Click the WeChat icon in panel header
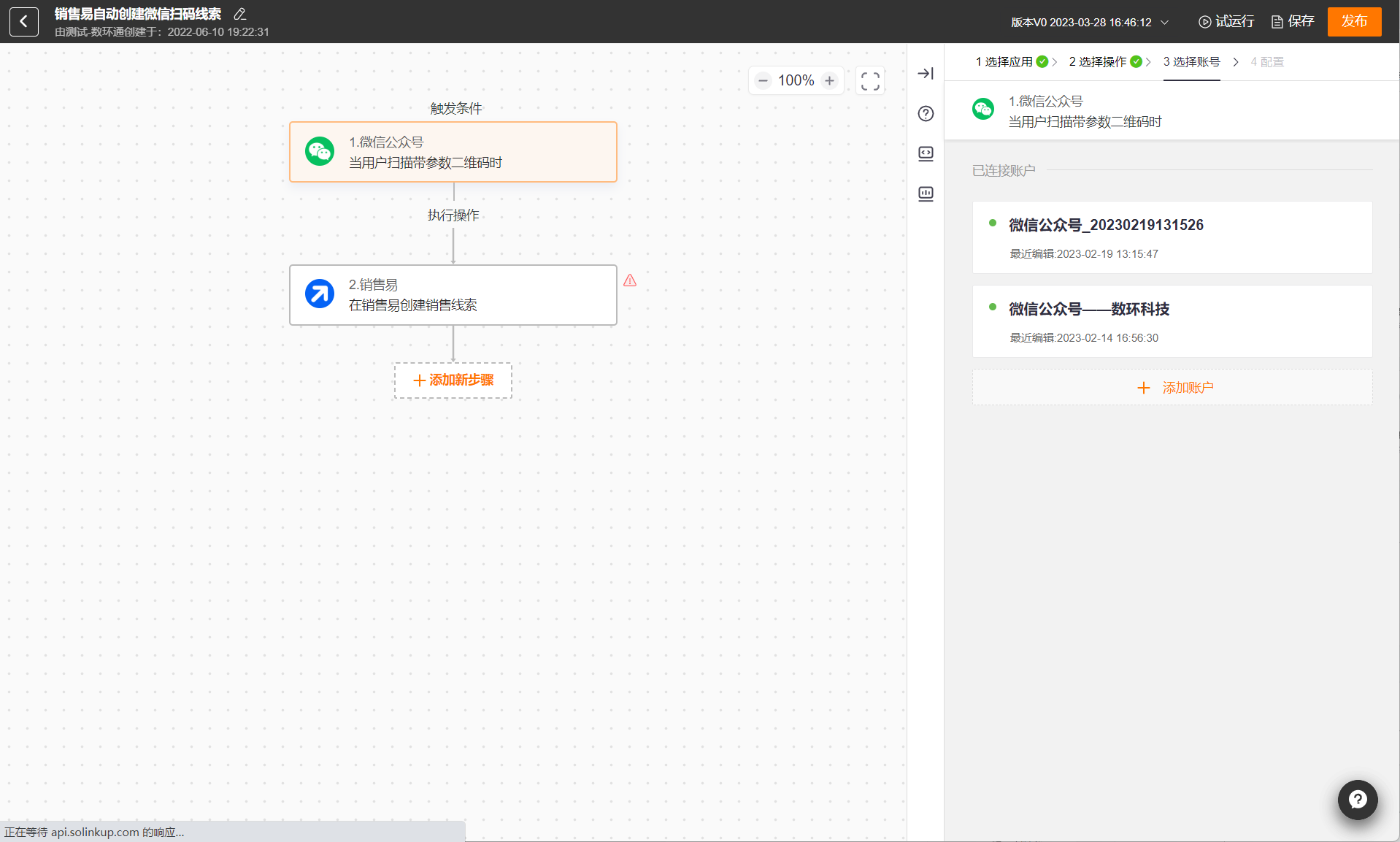1400x842 pixels. pyautogui.click(x=983, y=110)
